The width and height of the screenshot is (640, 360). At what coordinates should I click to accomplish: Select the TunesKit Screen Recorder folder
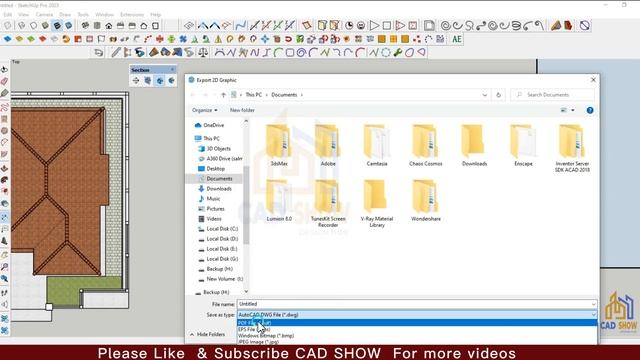[x=328, y=204]
